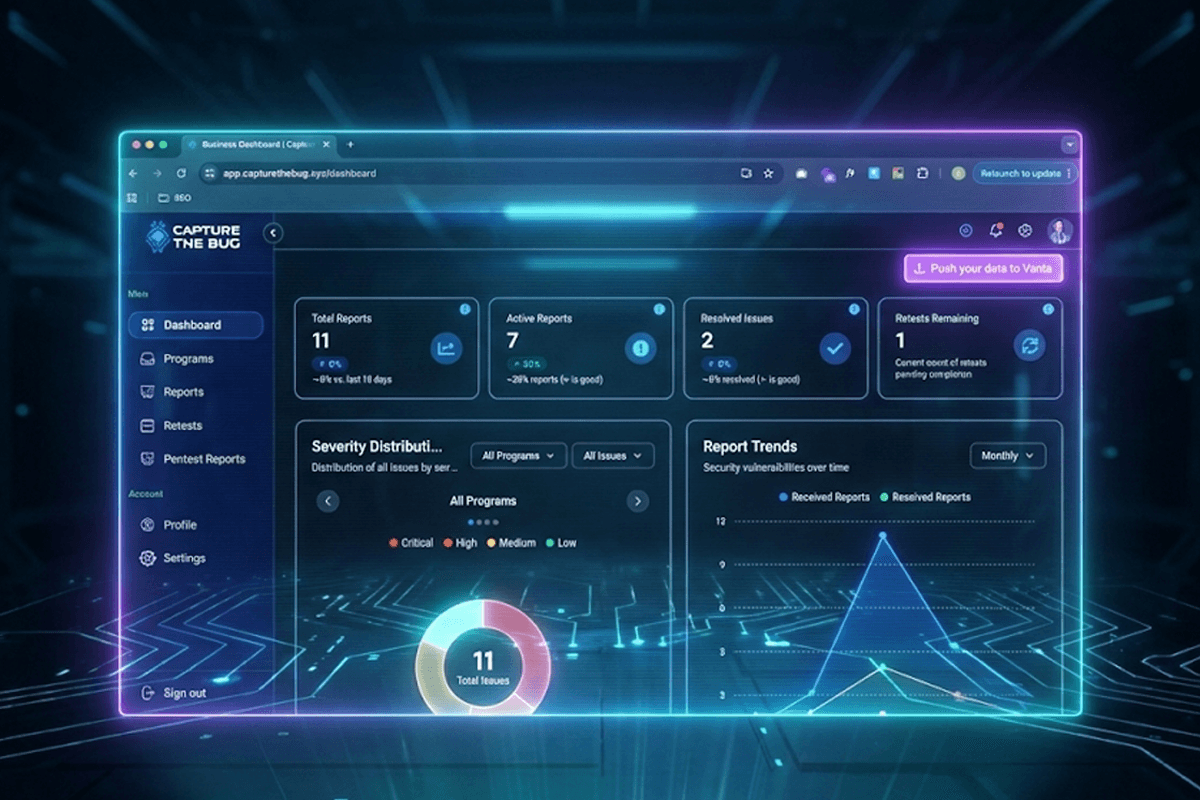
Task: Click the Severity Distribution heading
Action: click(377, 447)
